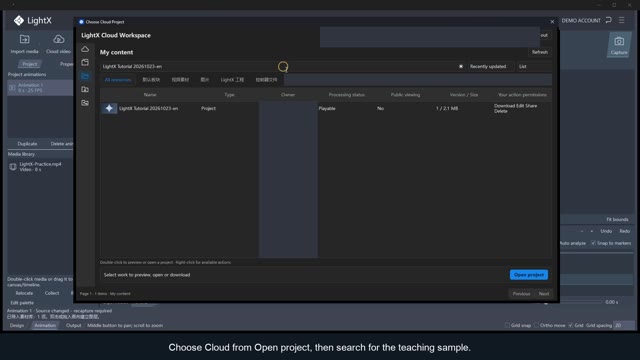Open the List view mode dropdown
The height and width of the screenshot is (360, 640).
tap(533, 67)
